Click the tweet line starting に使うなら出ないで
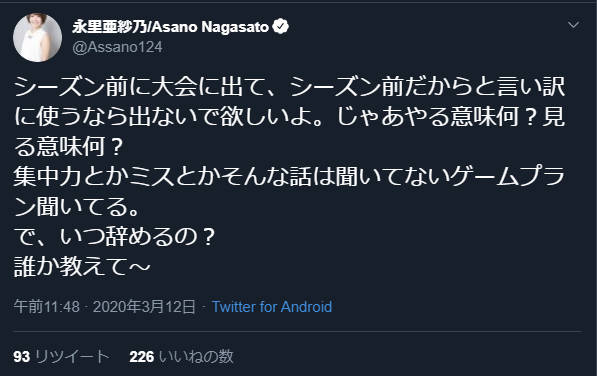Viewport: 597px width, 376px height. 289,116
